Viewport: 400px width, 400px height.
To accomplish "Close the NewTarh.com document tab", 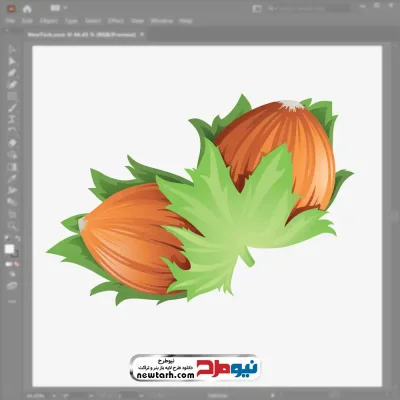I will pos(142,34).
